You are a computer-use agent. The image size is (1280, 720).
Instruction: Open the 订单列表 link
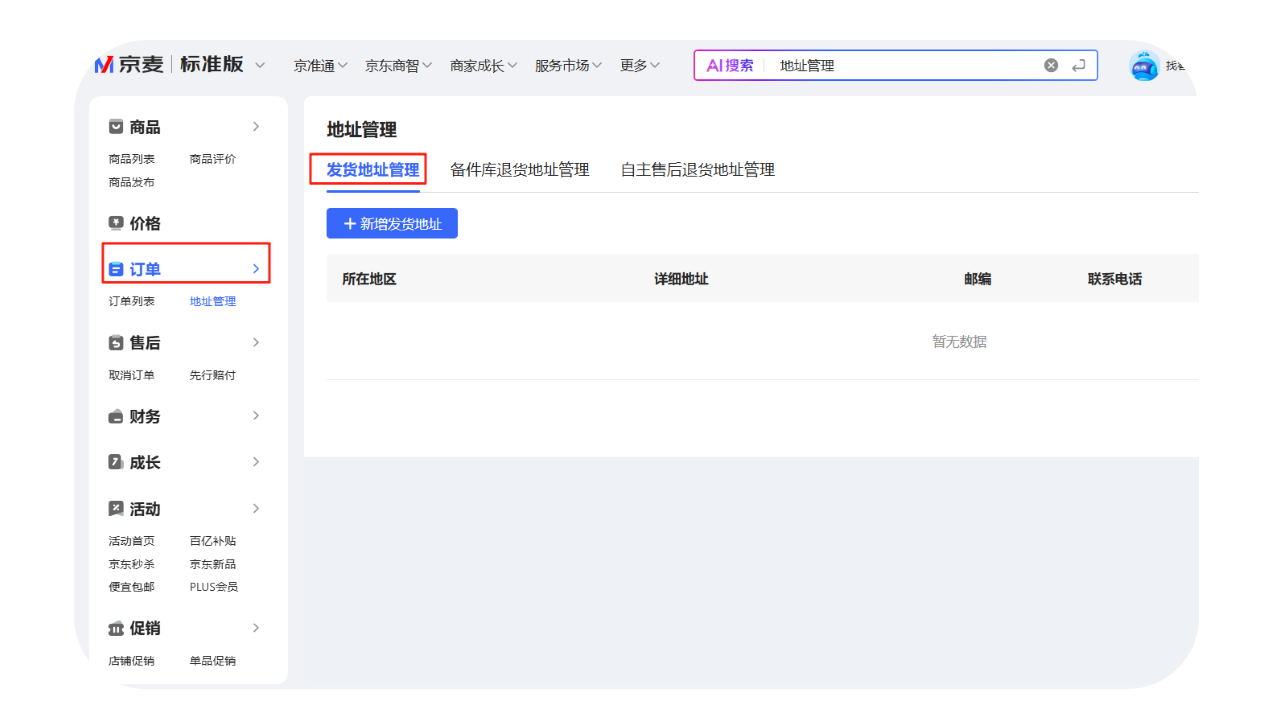click(132, 301)
